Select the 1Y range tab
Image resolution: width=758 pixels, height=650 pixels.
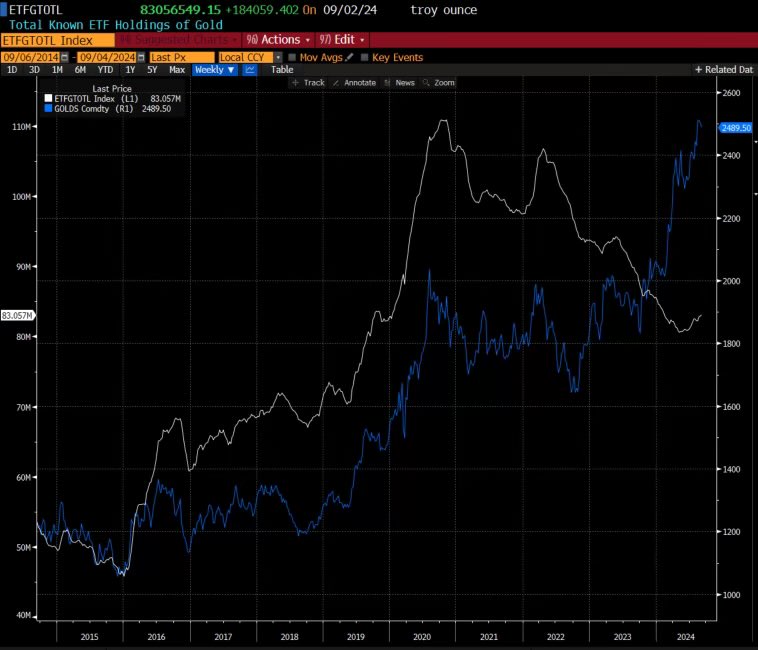[130, 70]
